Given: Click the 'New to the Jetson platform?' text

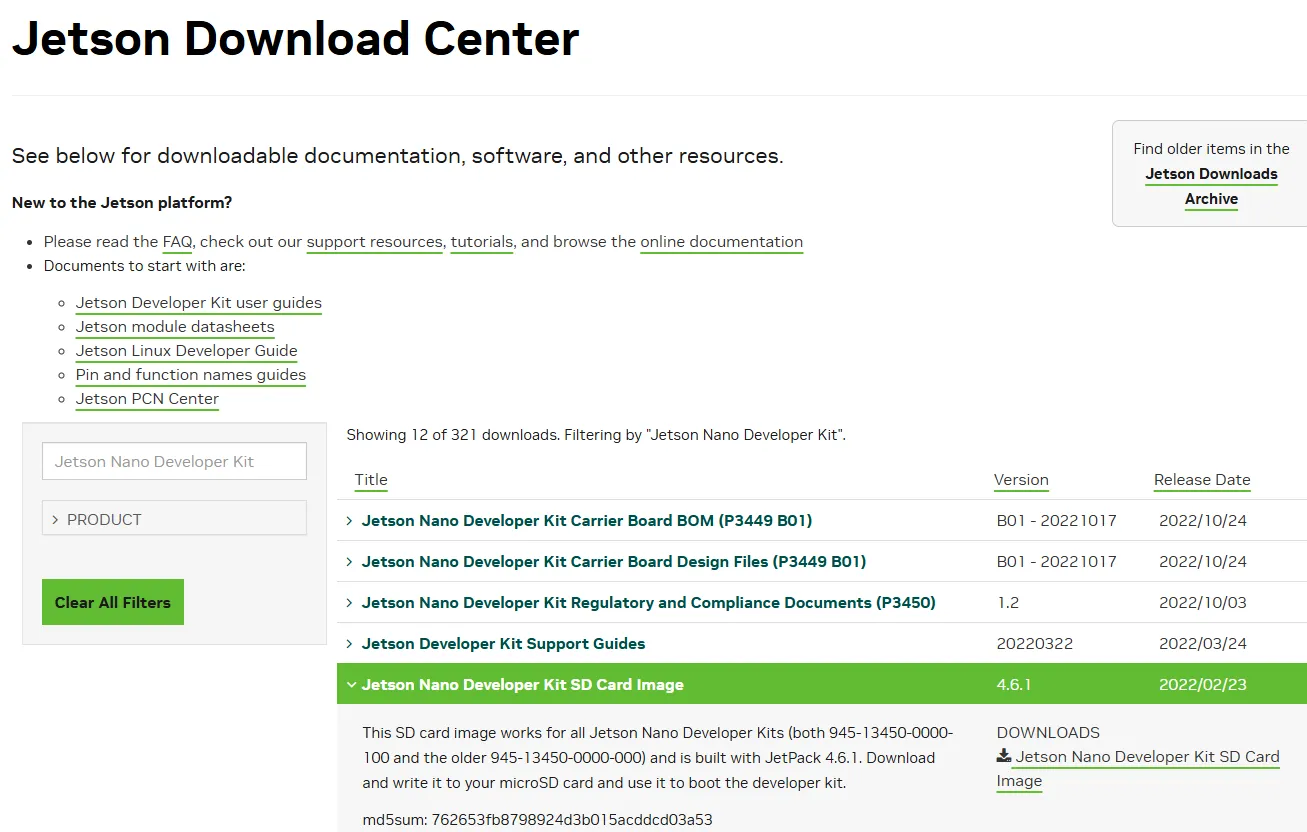Looking at the screenshot, I should tap(122, 203).
